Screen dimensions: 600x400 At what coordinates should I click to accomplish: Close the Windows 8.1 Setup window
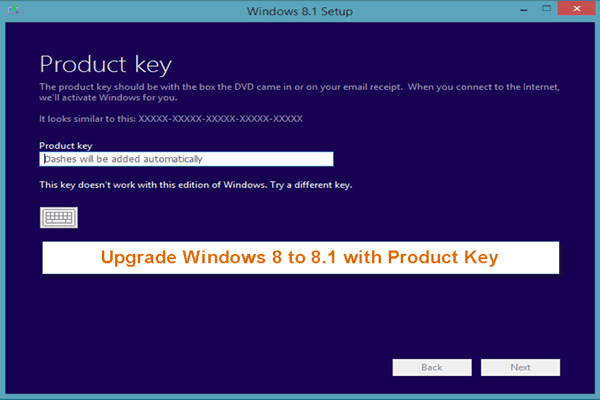[578, 10]
